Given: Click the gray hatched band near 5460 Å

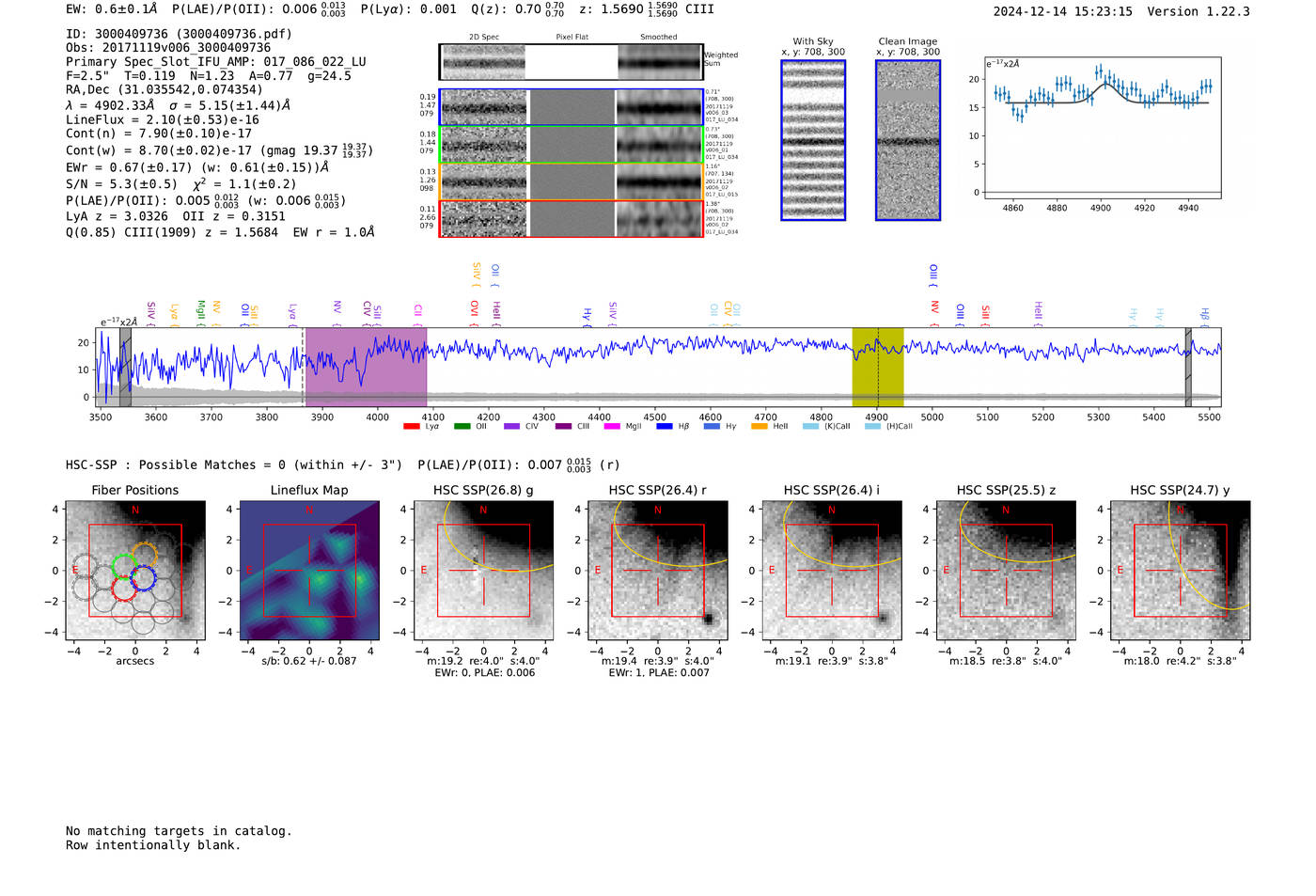Looking at the screenshot, I should pos(1188,367).
